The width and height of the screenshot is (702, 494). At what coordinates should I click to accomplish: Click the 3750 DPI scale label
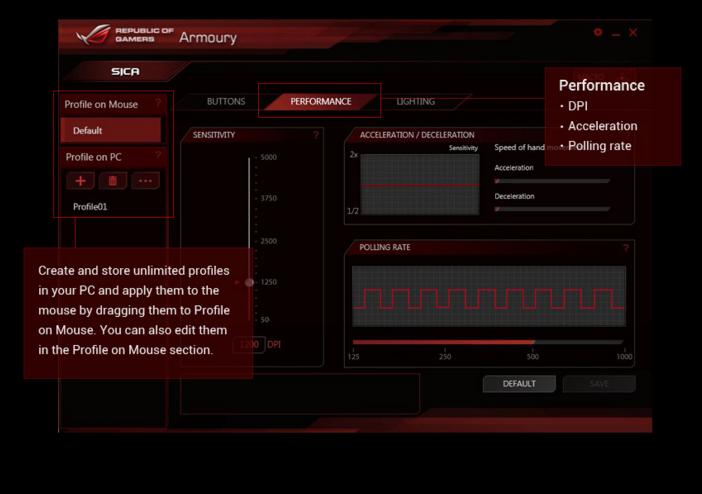(x=269, y=198)
